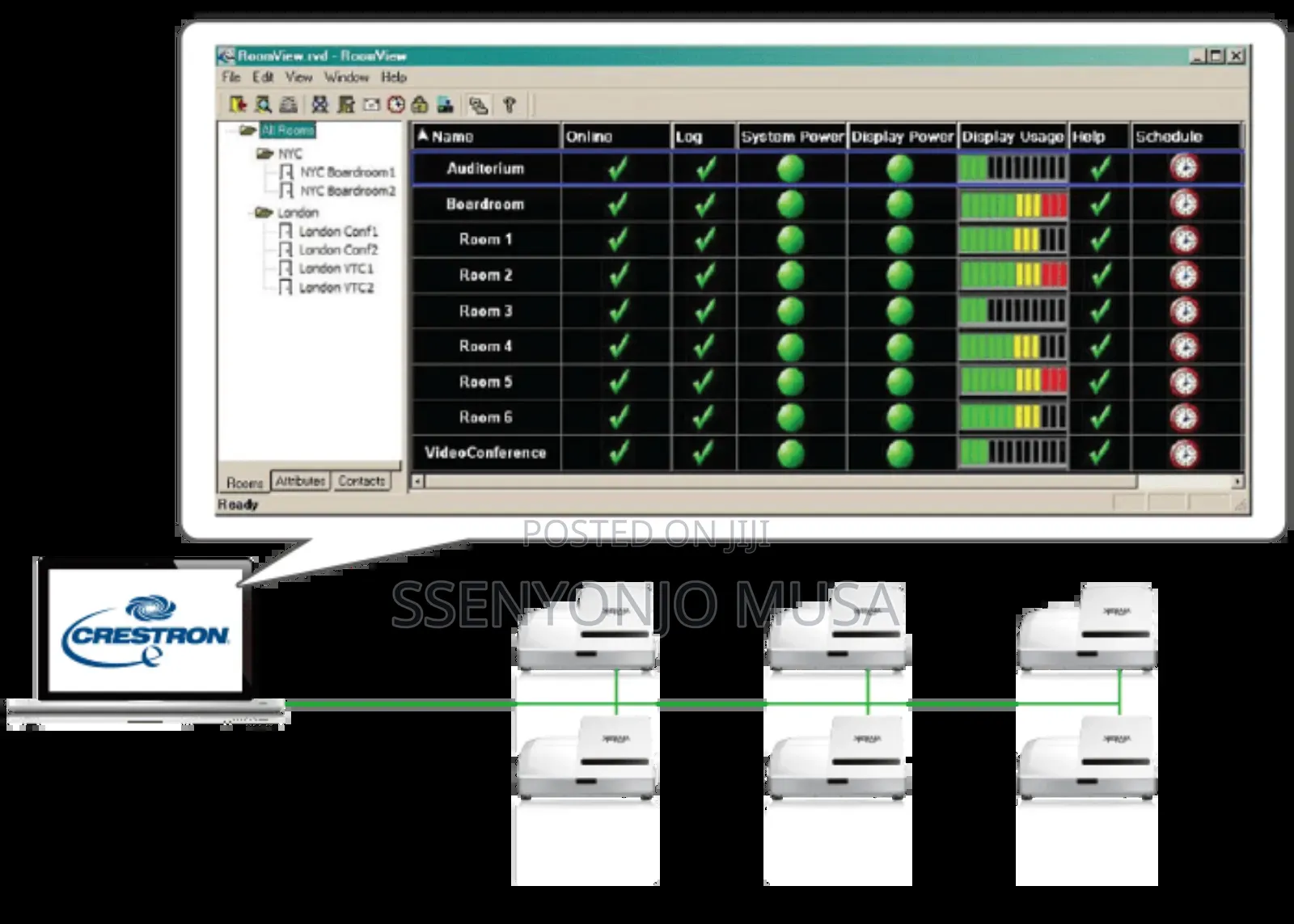Click the connected computers toolbar icon

(x=478, y=104)
